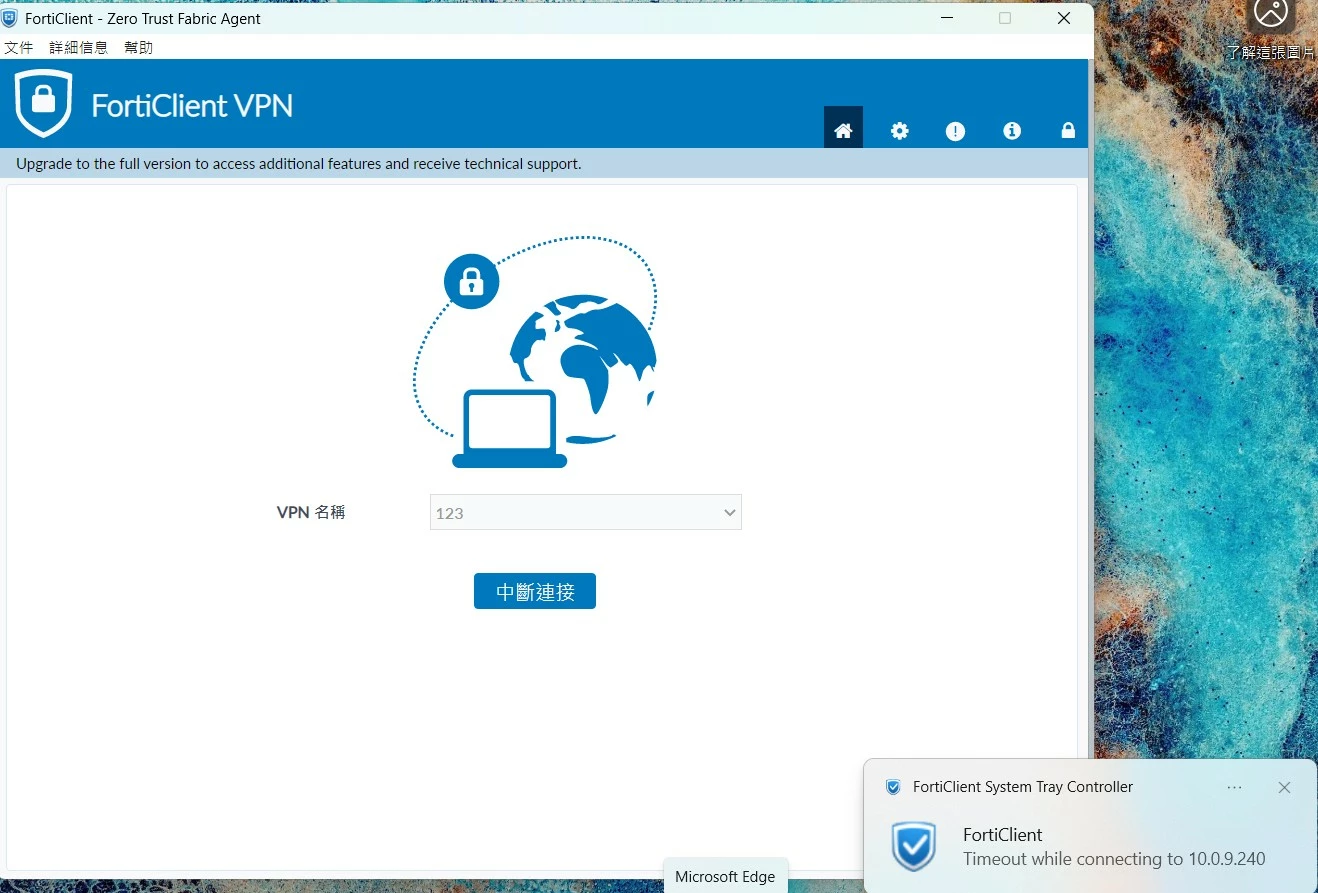Image resolution: width=1318 pixels, height=893 pixels.
Task: Open the settings gear icon in FortiClient
Action: coord(900,131)
